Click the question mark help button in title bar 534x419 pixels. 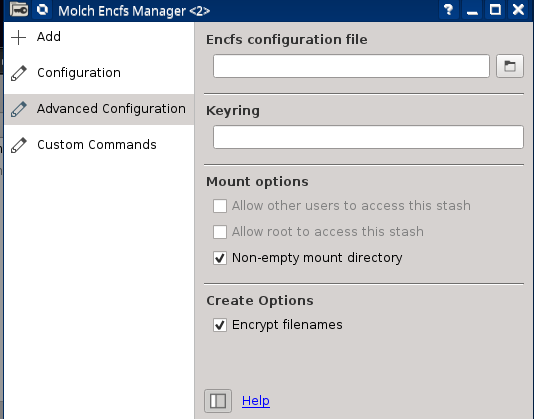coord(449,10)
